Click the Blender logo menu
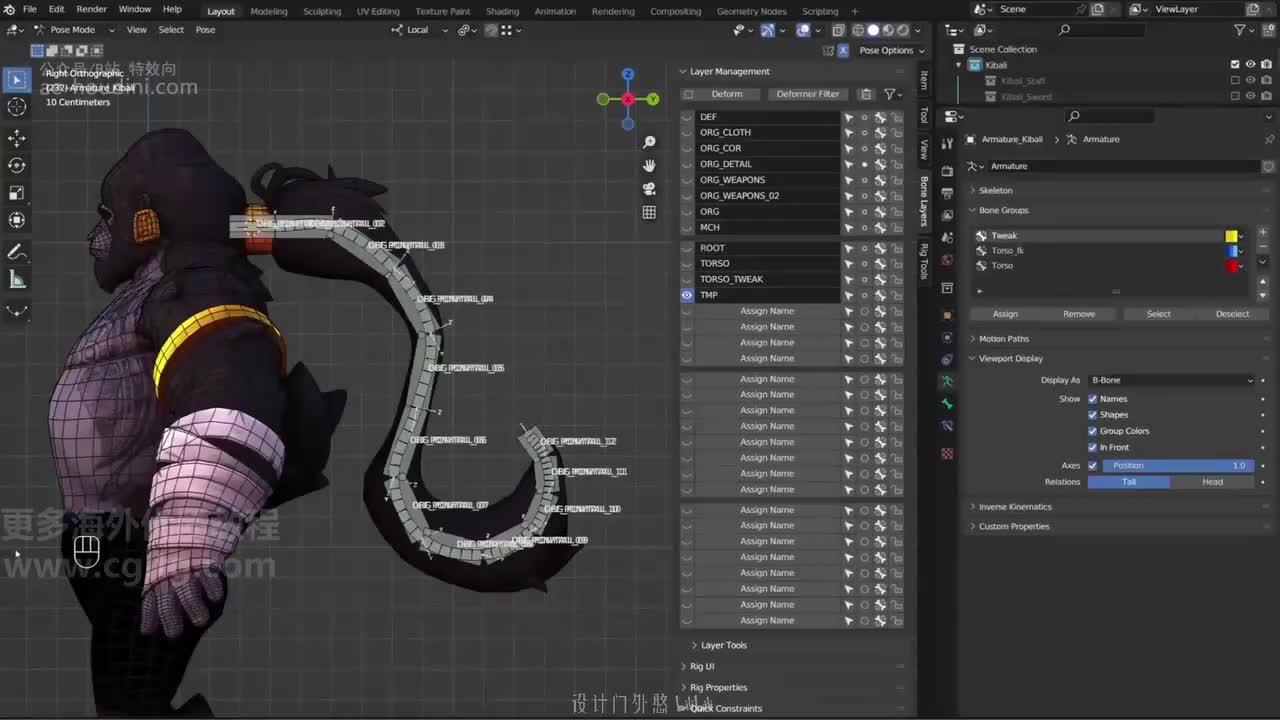 pos(10,10)
